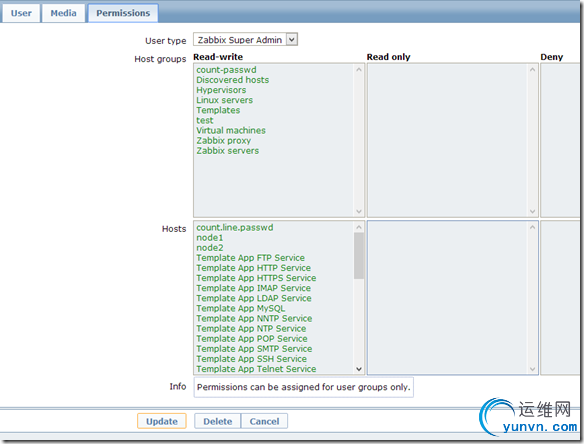Click host groups Read-write scroll down arrow

click(x=359, y=212)
